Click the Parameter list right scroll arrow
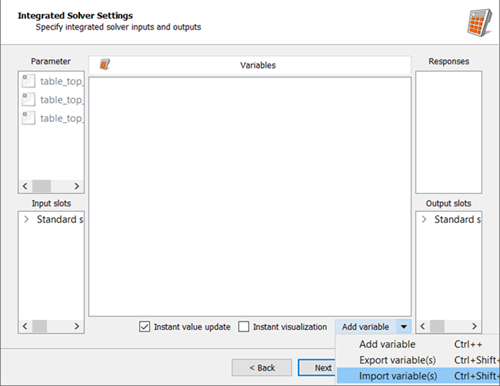 pos(77,186)
